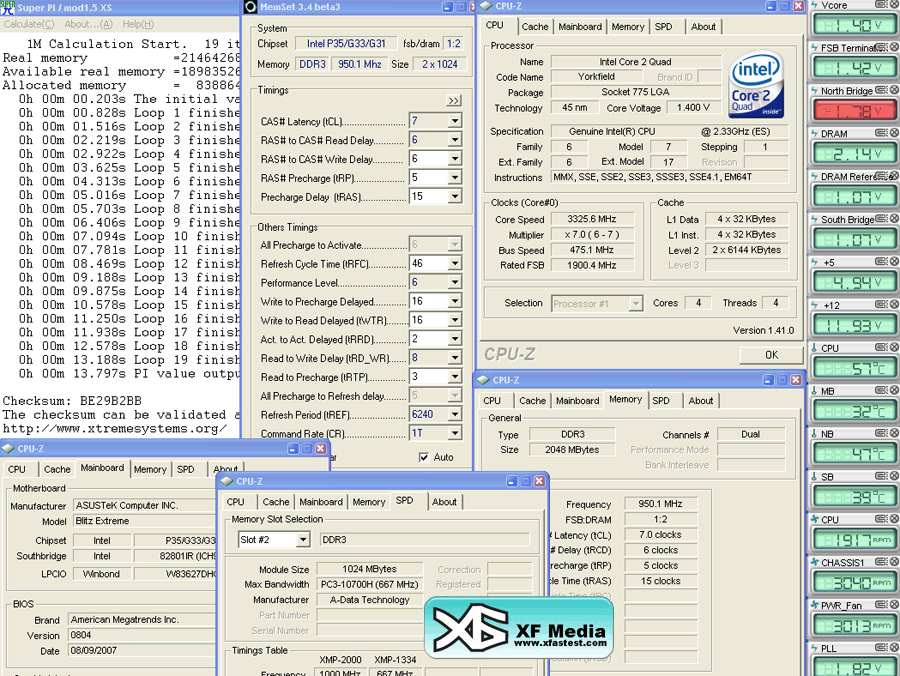Click the 'Blitz Extreme' model value
900x676 pixels.
(102, 521)
